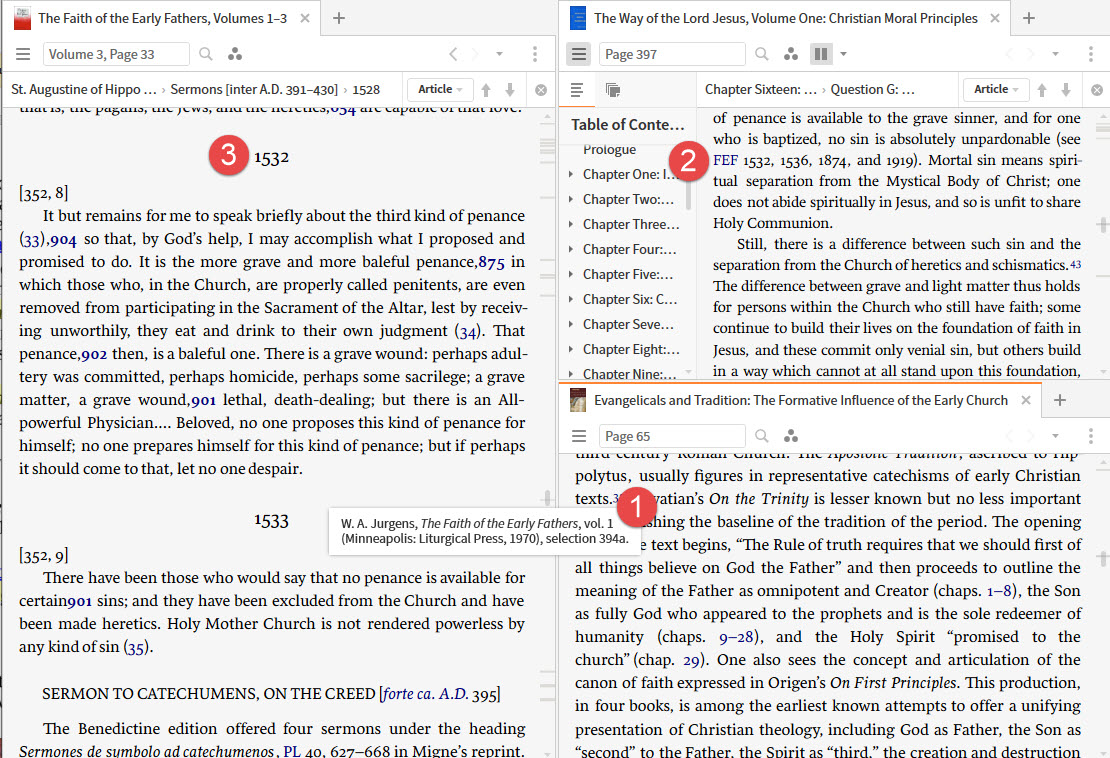Image resolution: width=1110 pixels, height=758 pixels.
Task: Go back in Faith of Early Fathers history
Action: click(453, 54)
